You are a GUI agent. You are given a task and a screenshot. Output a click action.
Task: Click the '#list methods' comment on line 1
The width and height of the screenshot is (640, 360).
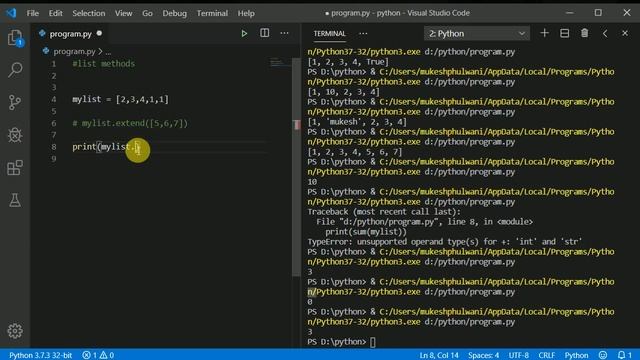click(104, 64)
